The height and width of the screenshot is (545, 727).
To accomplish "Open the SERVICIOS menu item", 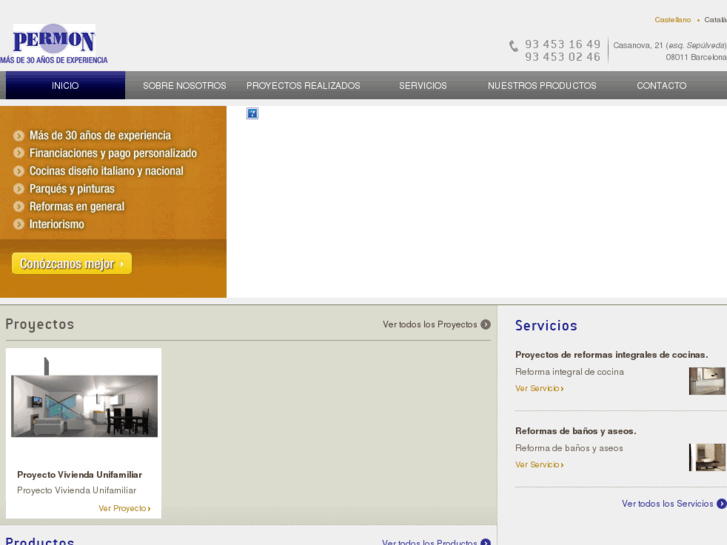I will (423, 85).
